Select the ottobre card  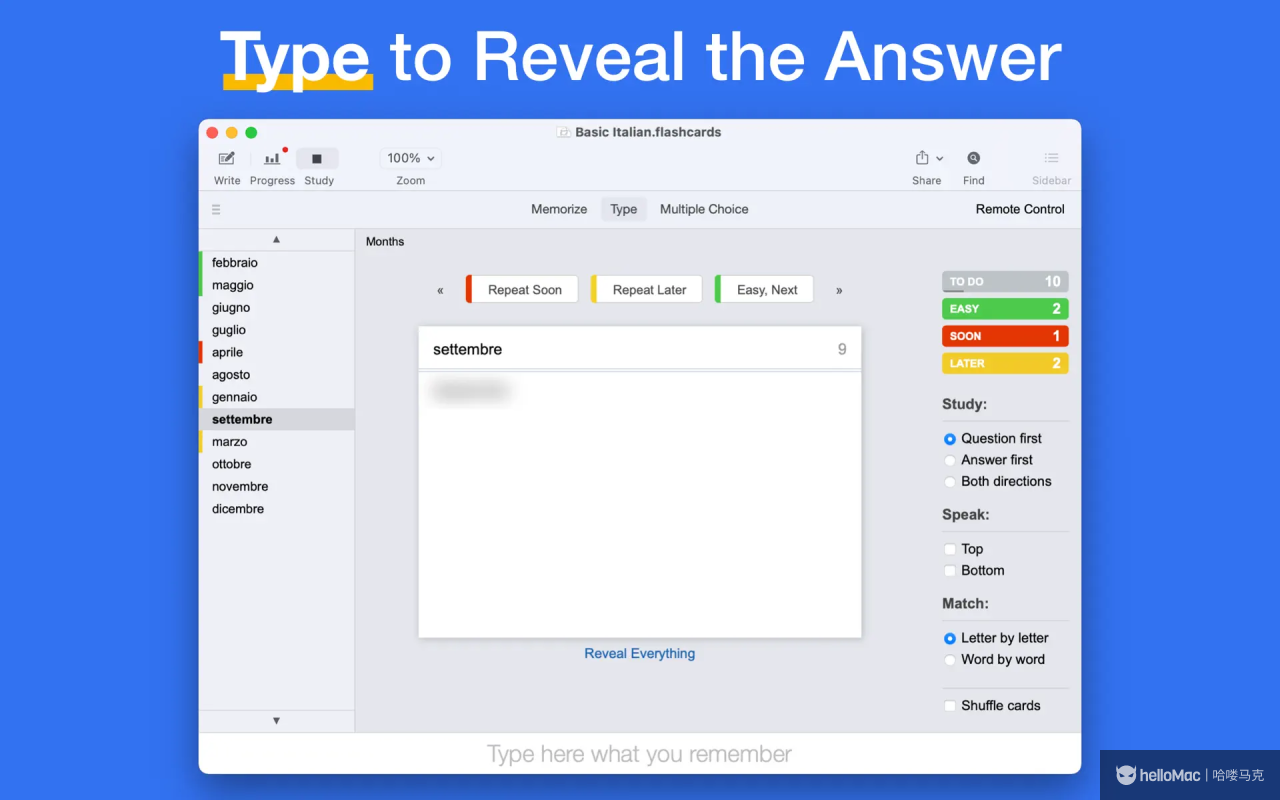click(277, 464)
